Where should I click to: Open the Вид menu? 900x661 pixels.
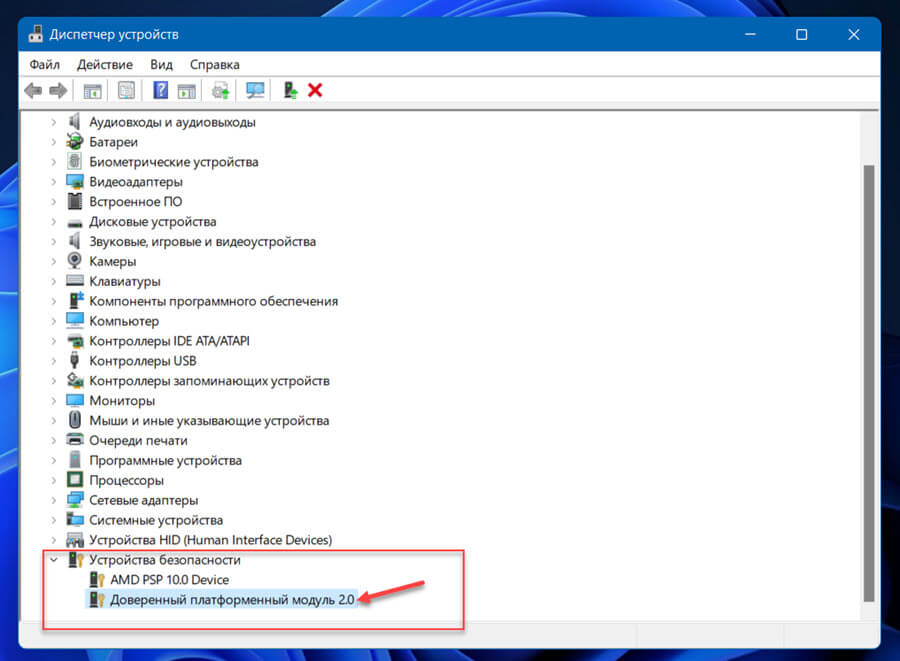click(161, 64)
